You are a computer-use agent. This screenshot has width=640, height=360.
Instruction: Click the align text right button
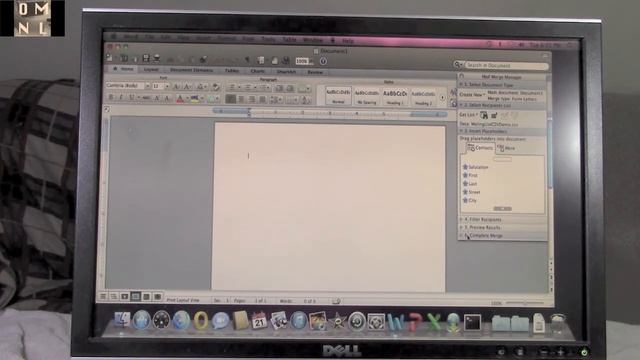pyautogui.click(x=252, y=99)
